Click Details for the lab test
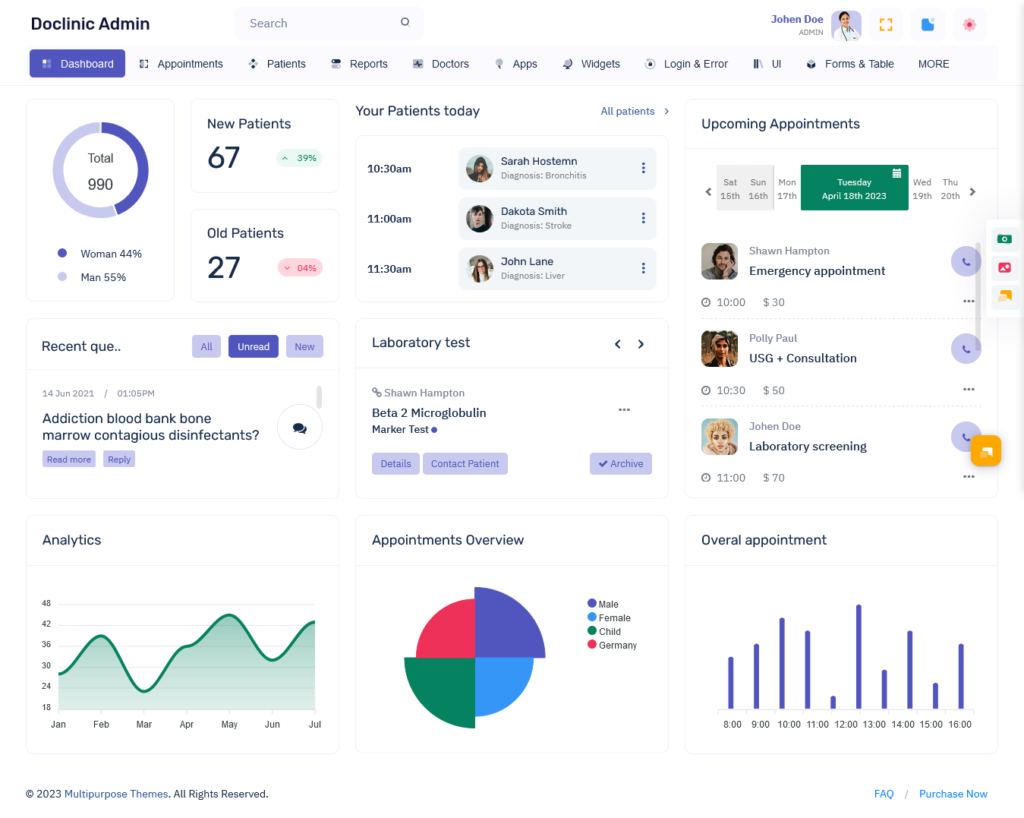1024x818 pixels. click(396, 464)
